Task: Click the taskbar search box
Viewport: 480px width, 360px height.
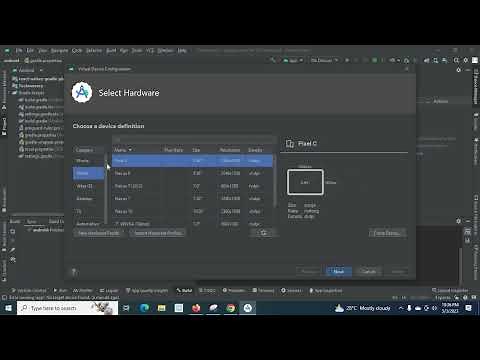Action: tap(67, 308)
